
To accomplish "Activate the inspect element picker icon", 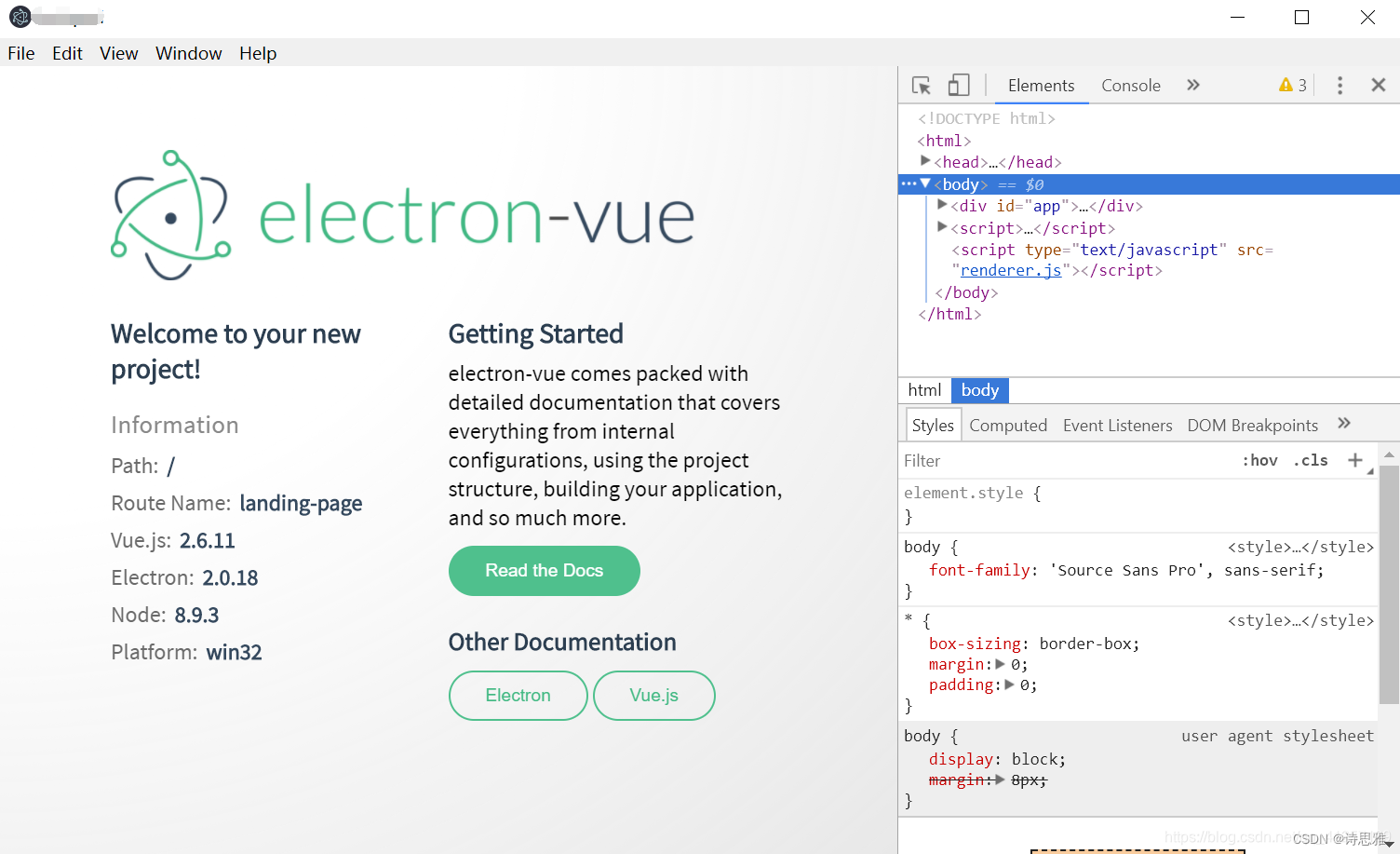I will tap(922, 86).
